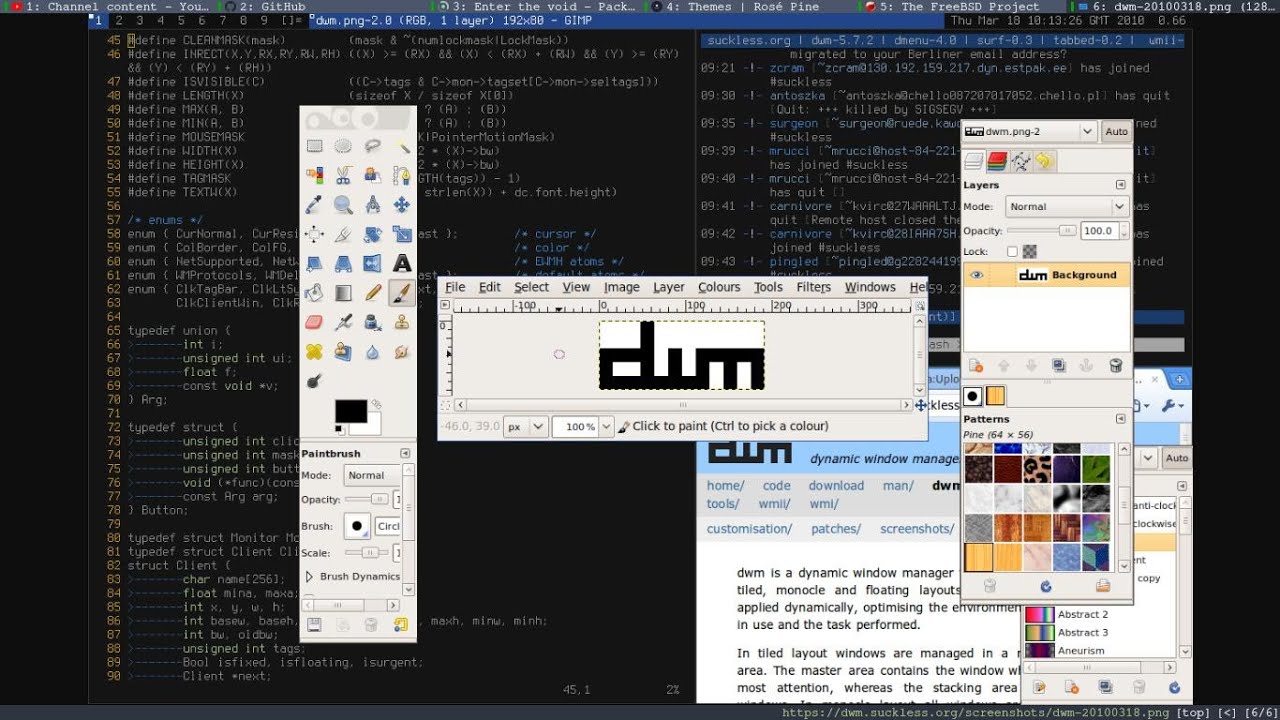Create a new layer in Layers panel
The image size is (1280, 720).
point(976,366)
